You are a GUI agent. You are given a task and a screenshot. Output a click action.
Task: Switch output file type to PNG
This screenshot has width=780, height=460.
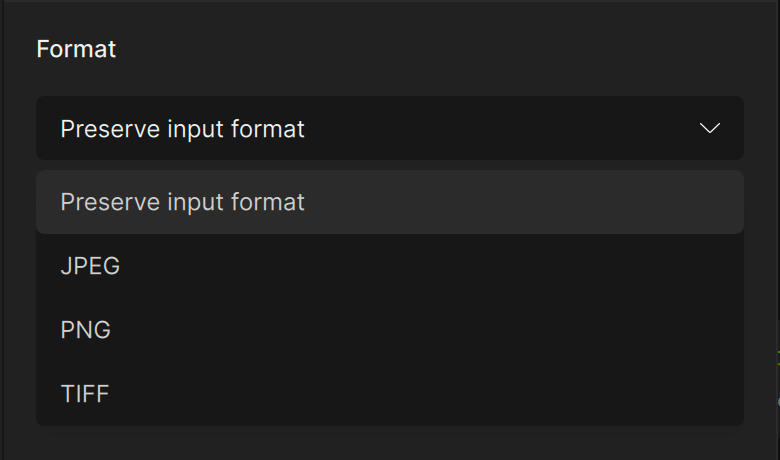[390, 330]
